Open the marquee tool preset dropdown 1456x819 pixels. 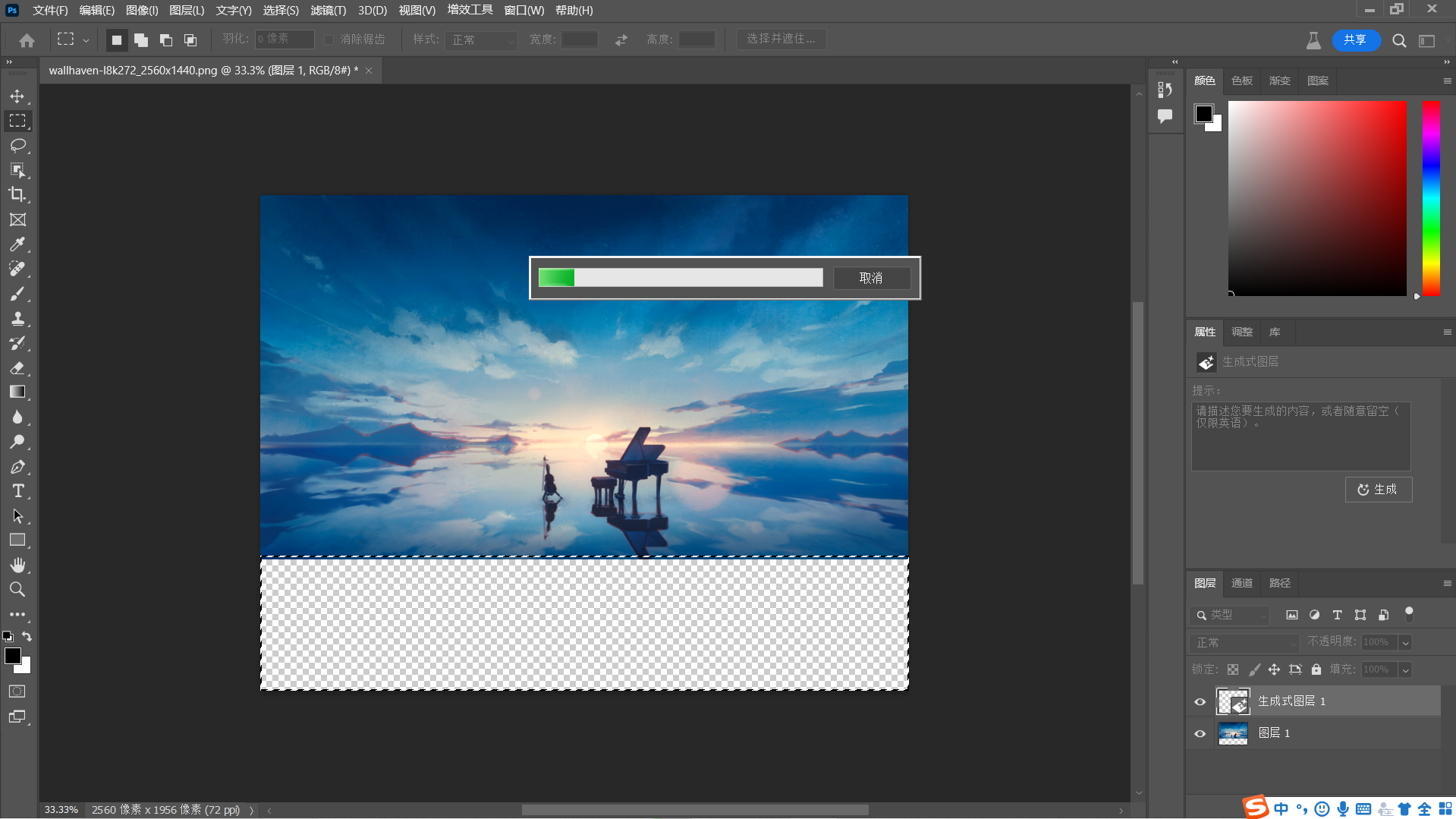[86, 40]
